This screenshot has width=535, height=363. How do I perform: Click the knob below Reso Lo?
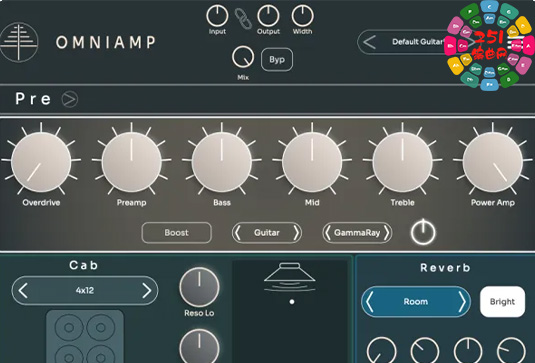pyautogui.click(x=200, y=346)
